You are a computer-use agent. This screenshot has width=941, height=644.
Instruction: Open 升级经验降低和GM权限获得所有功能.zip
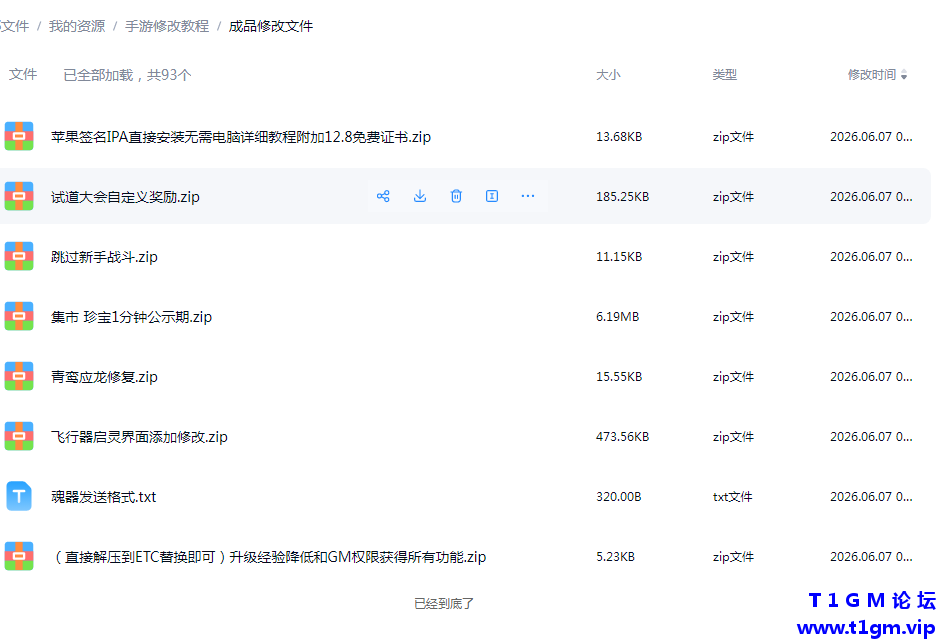point(268,557)
